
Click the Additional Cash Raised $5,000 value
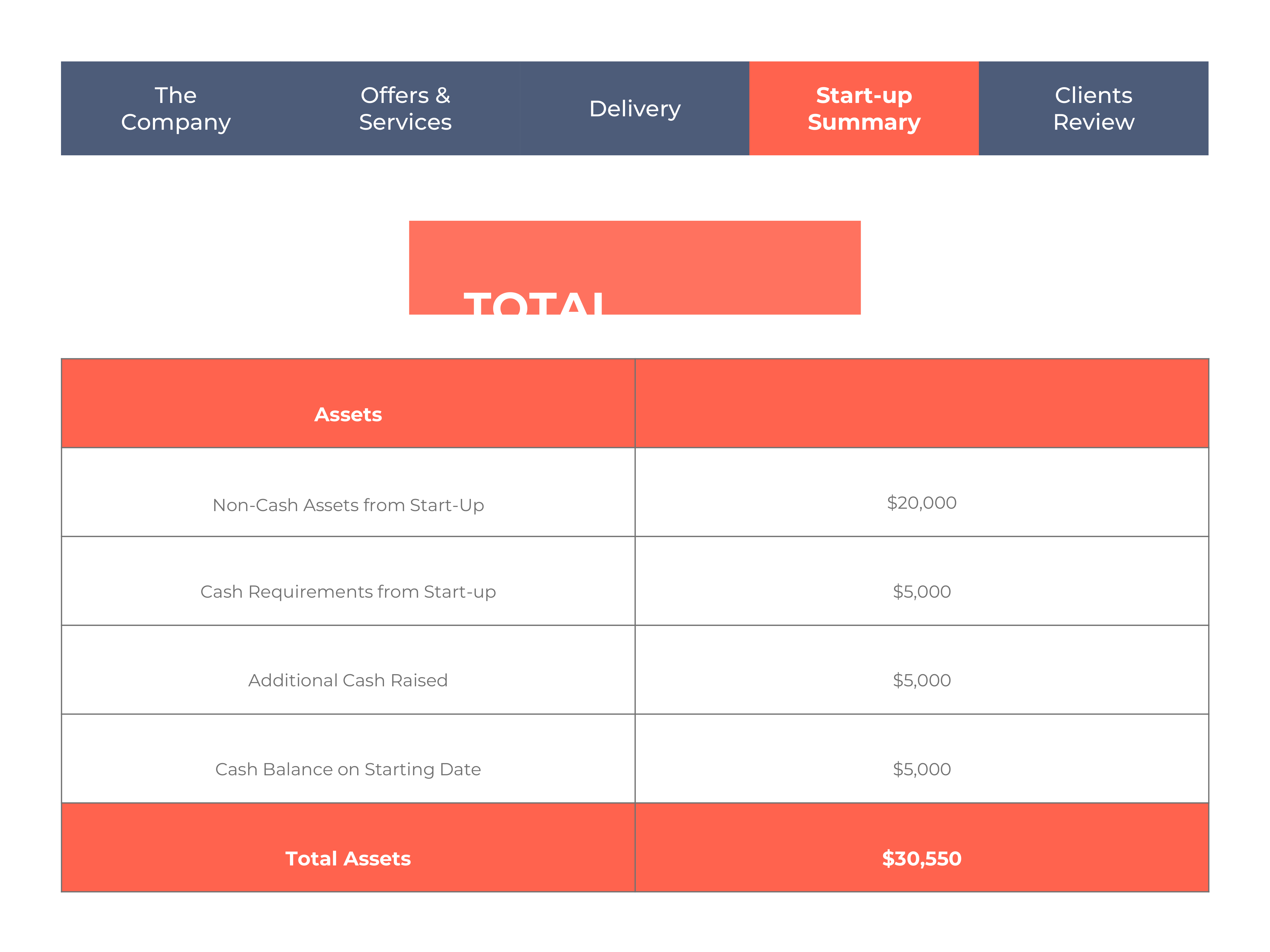click(922, 681)
